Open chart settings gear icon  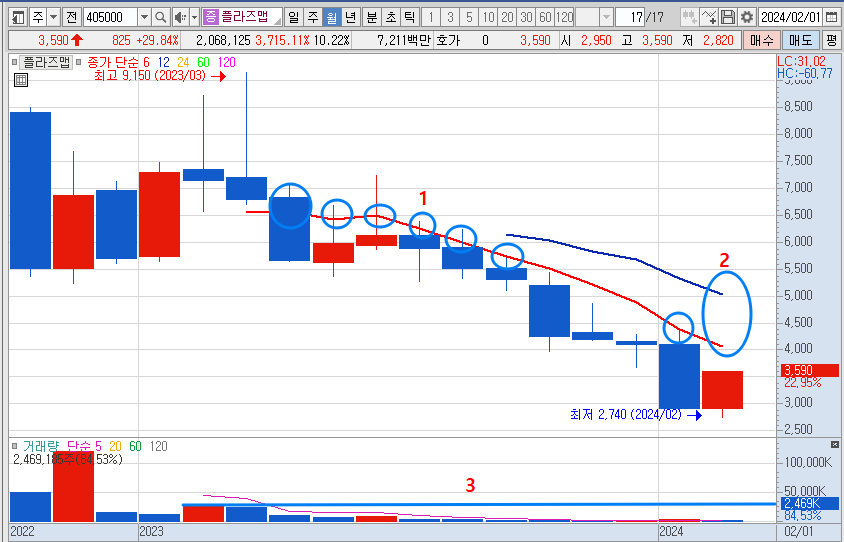747,17
